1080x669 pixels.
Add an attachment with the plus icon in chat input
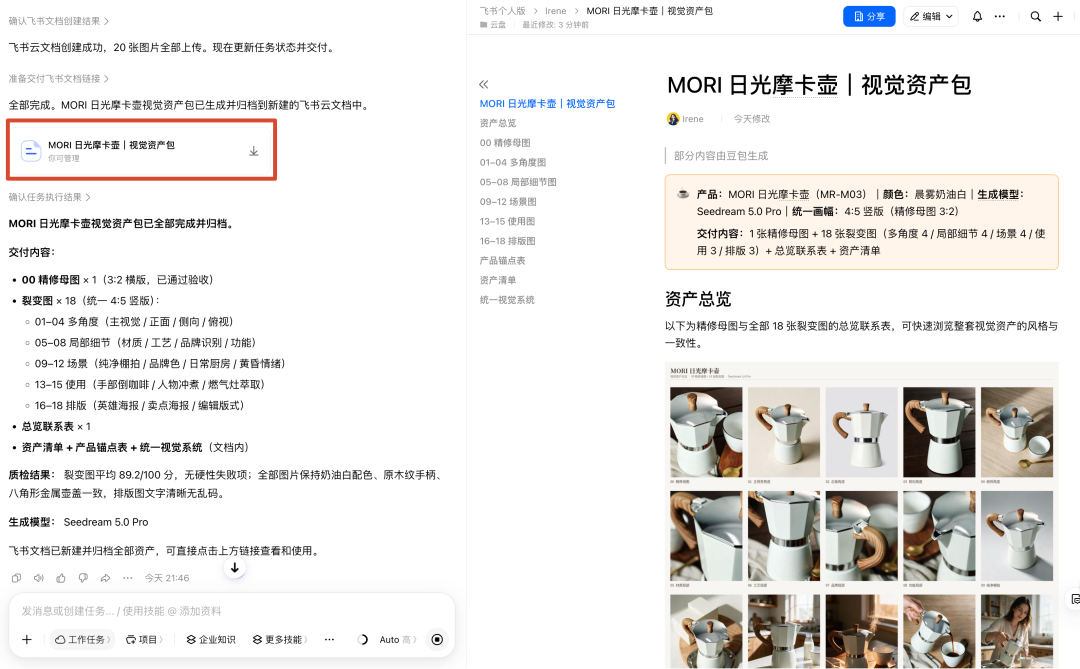[x=27, y=639]
